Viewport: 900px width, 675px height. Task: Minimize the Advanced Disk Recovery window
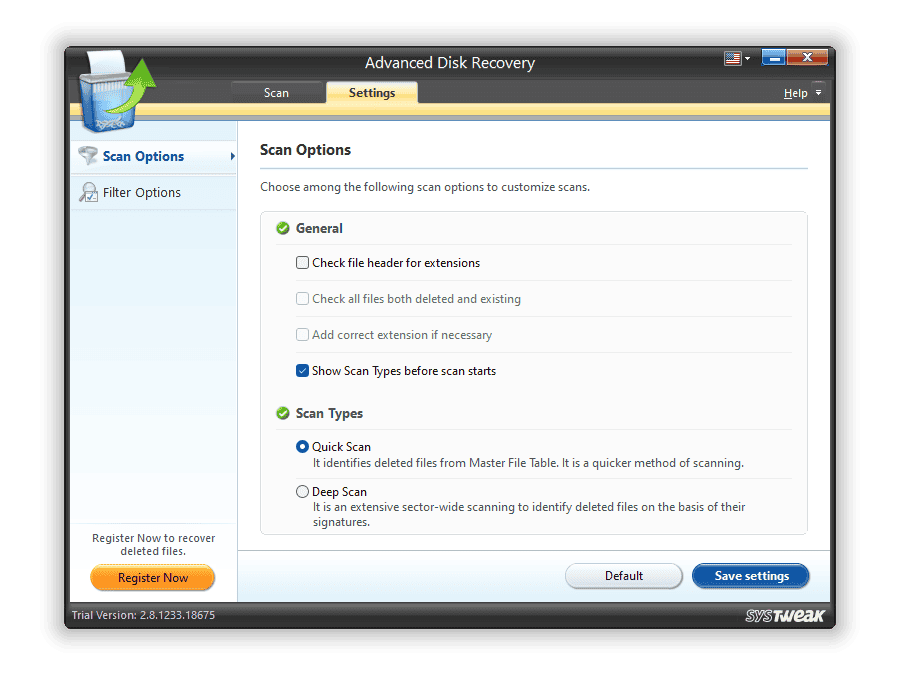[x=774, y=57]
